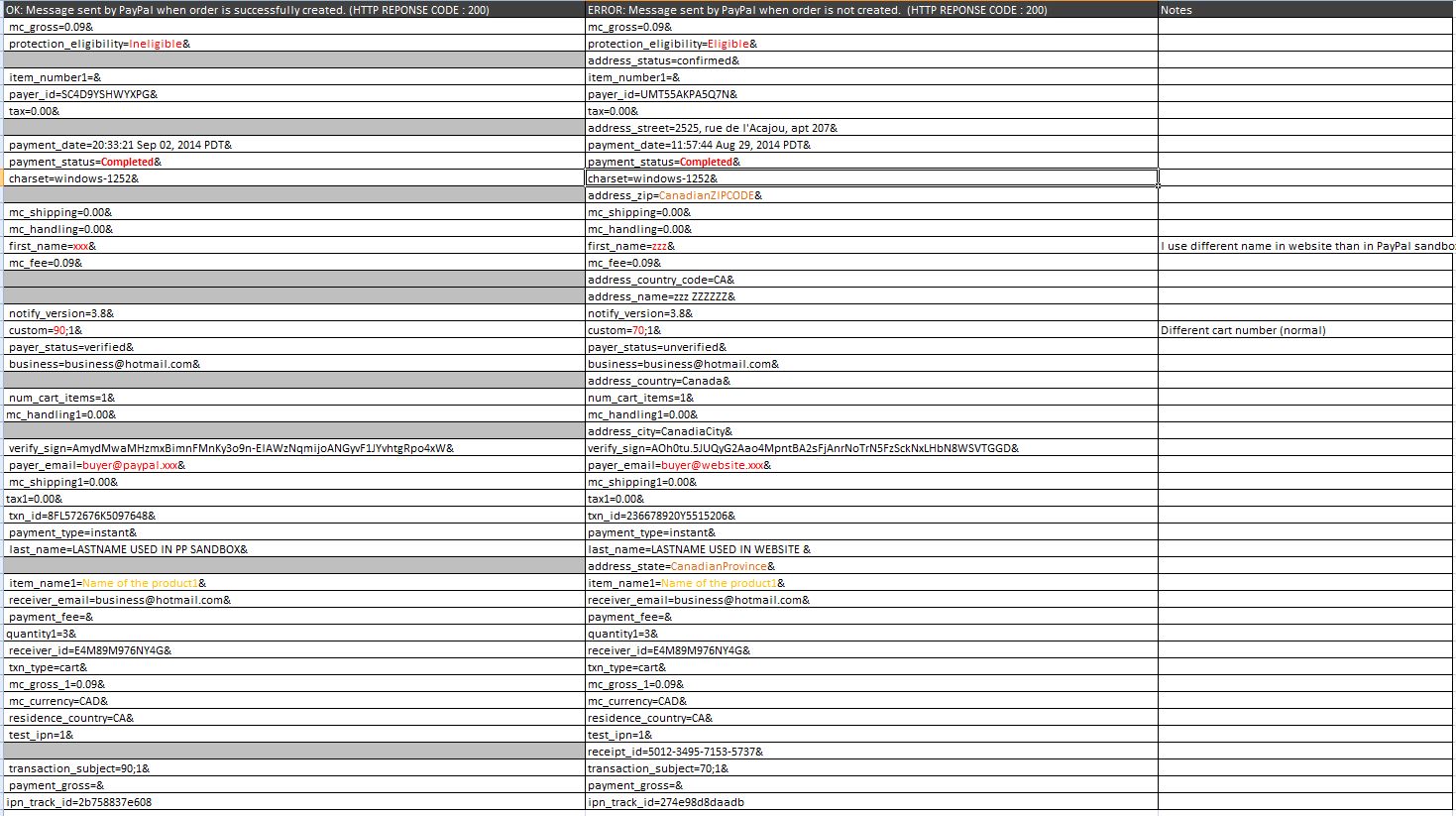This screenshot has height=816, width=1456.
Task: Select the OK message column header cell
Action: (294, 10)
